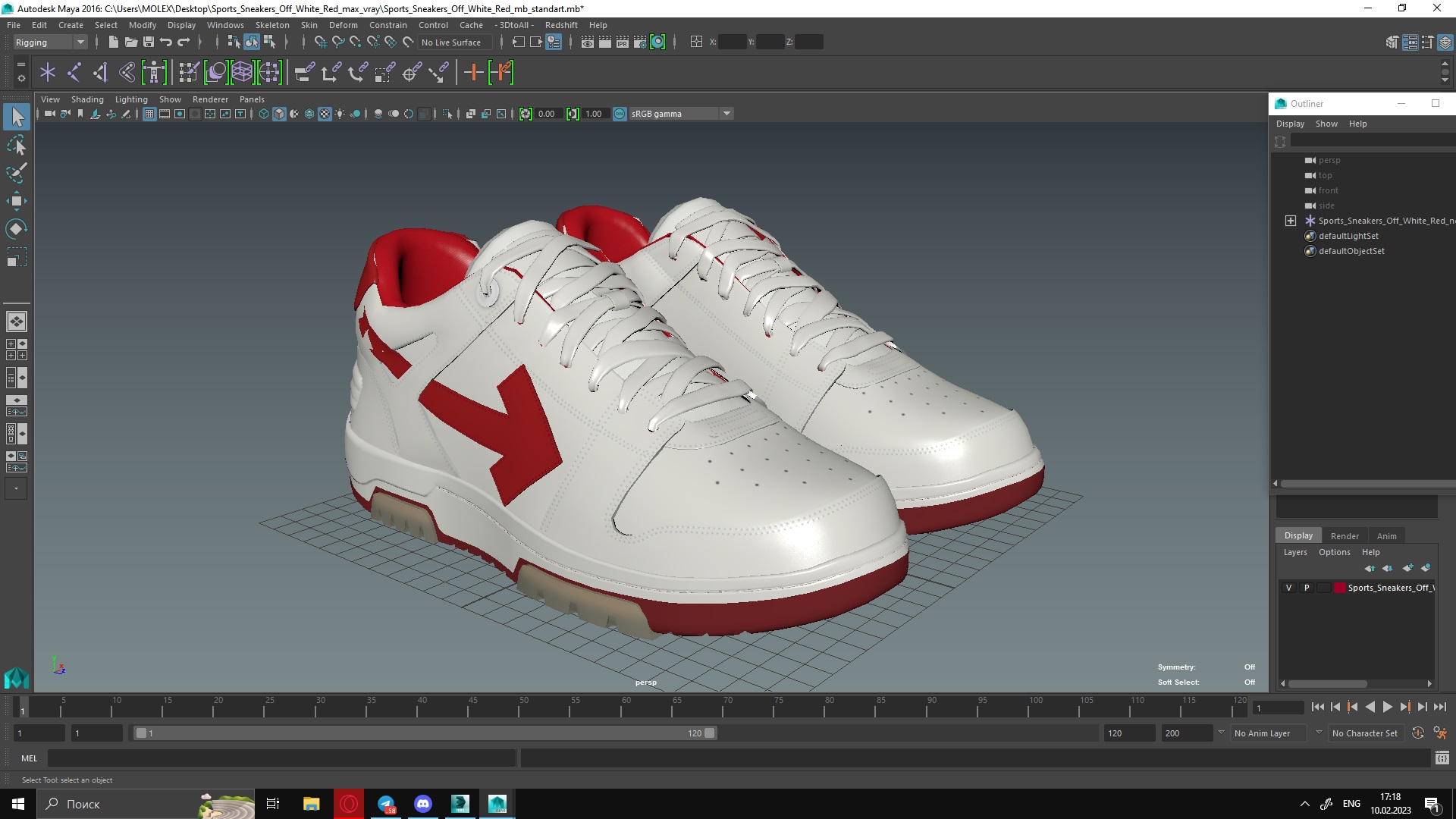Open Discord from the Windows taskbar
The height and width of the screenshot is (819, 1456).
(x=423, y=804)
